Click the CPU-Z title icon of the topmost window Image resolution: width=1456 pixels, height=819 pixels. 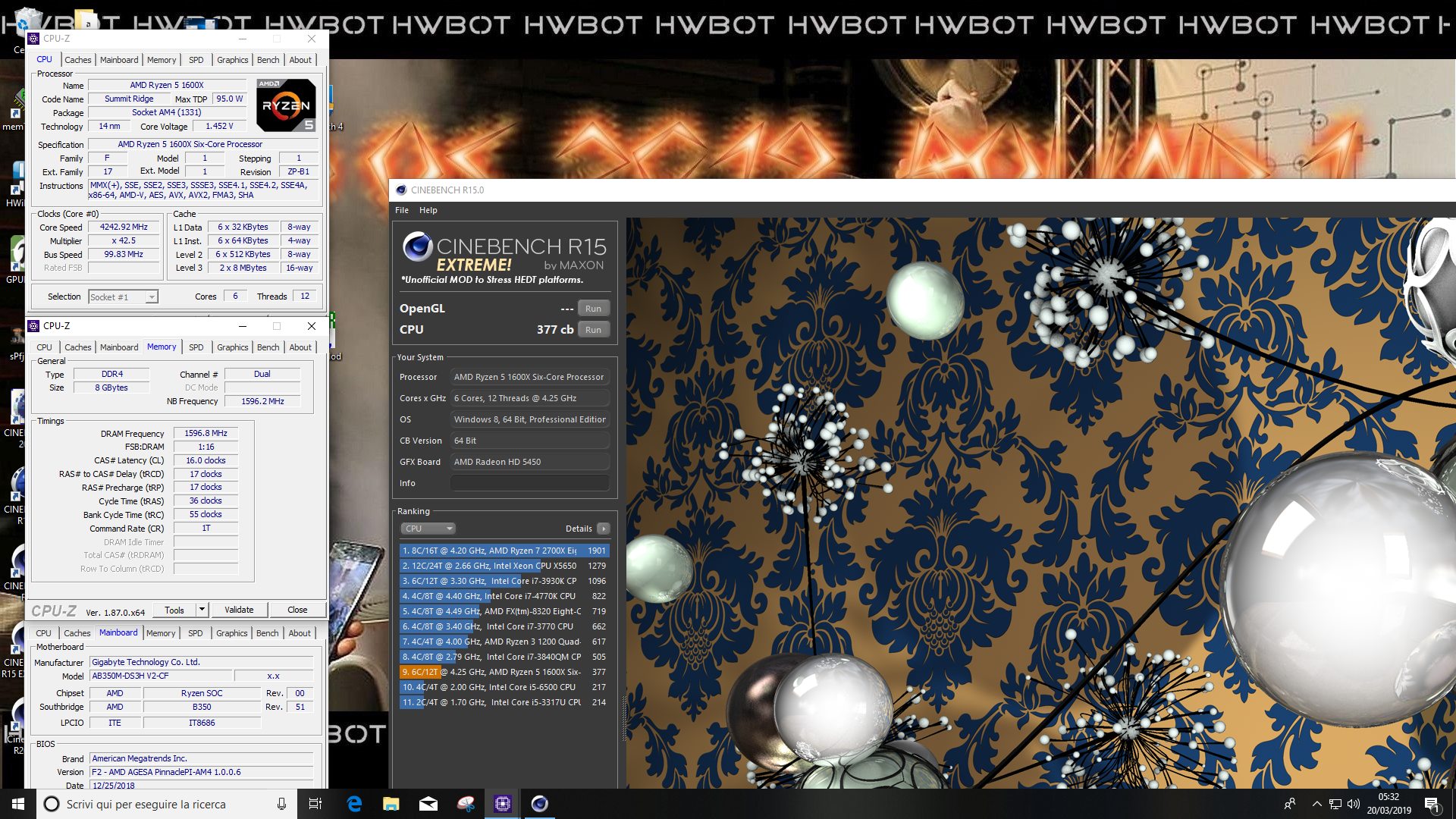(x=33, y=39)
